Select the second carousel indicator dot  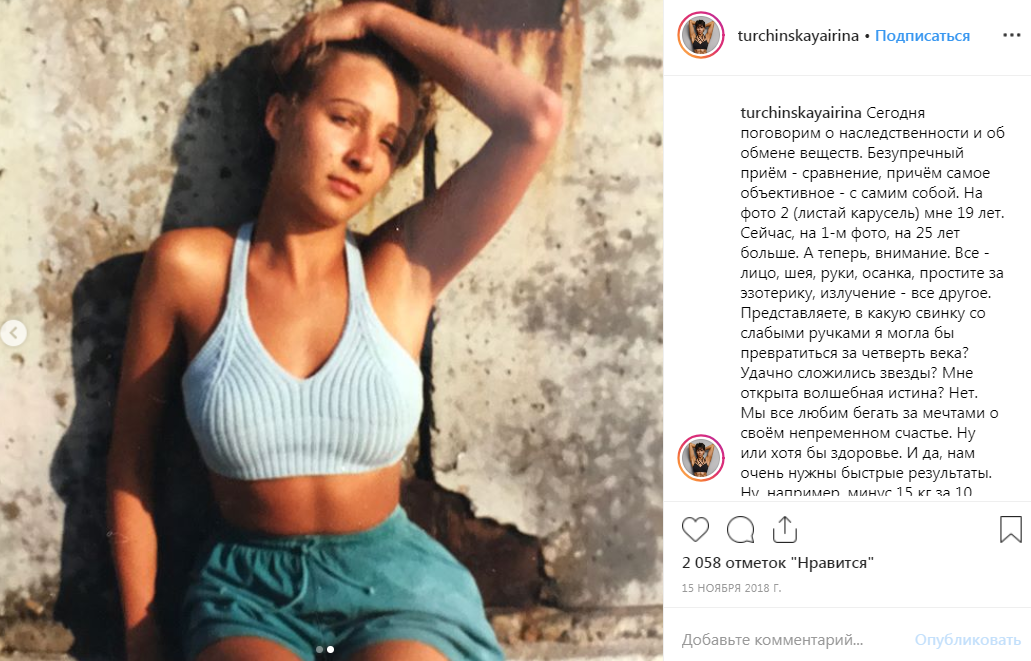click(331, 649)
